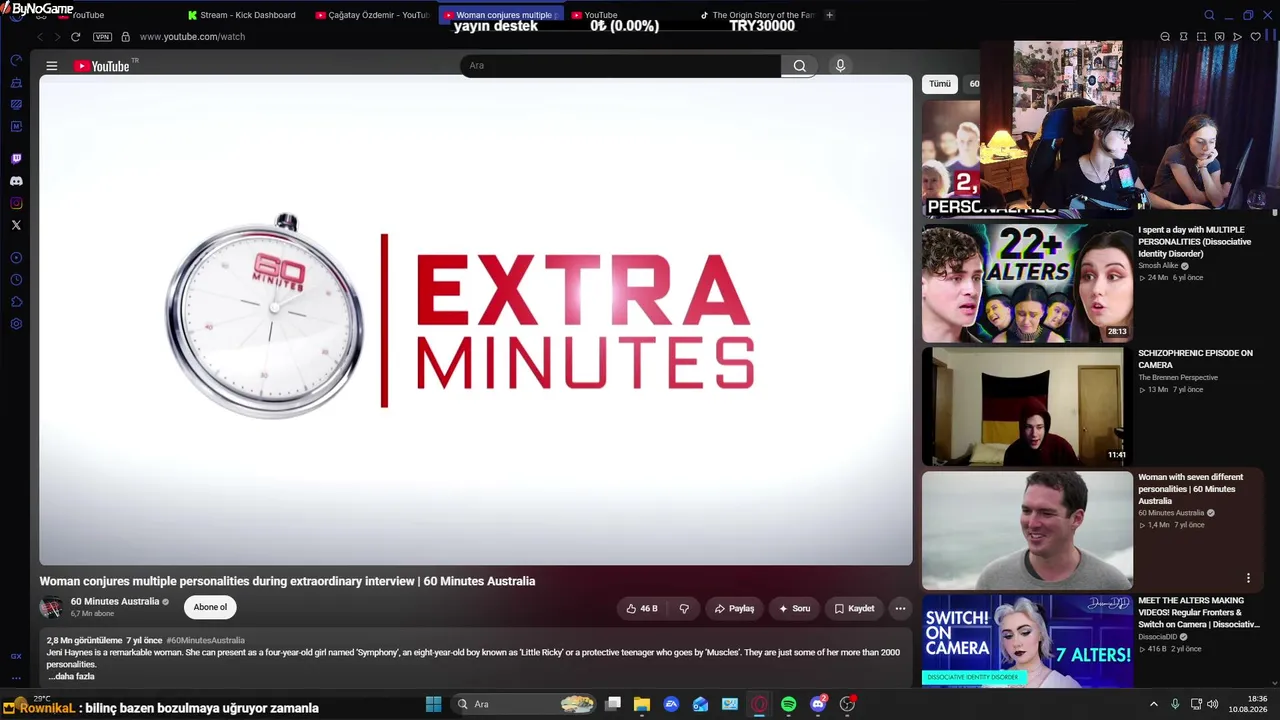Save the video with Kaydet
Image resolution: width=1280 pixels, height=720 pixels.
click(x=854, y=608)
